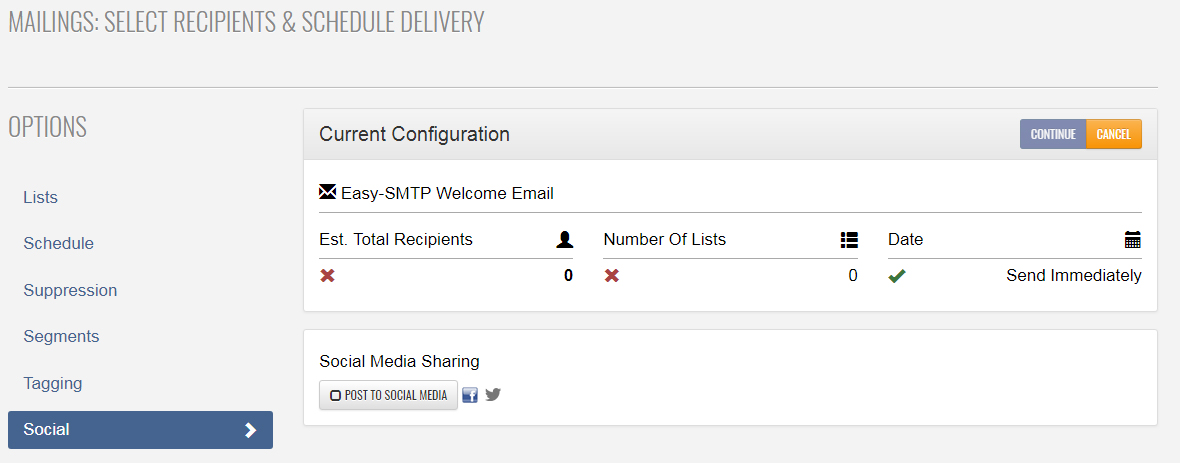Click the chevron arrow on the Social option
Screen dimensions: 1180x463
point(251,430)
